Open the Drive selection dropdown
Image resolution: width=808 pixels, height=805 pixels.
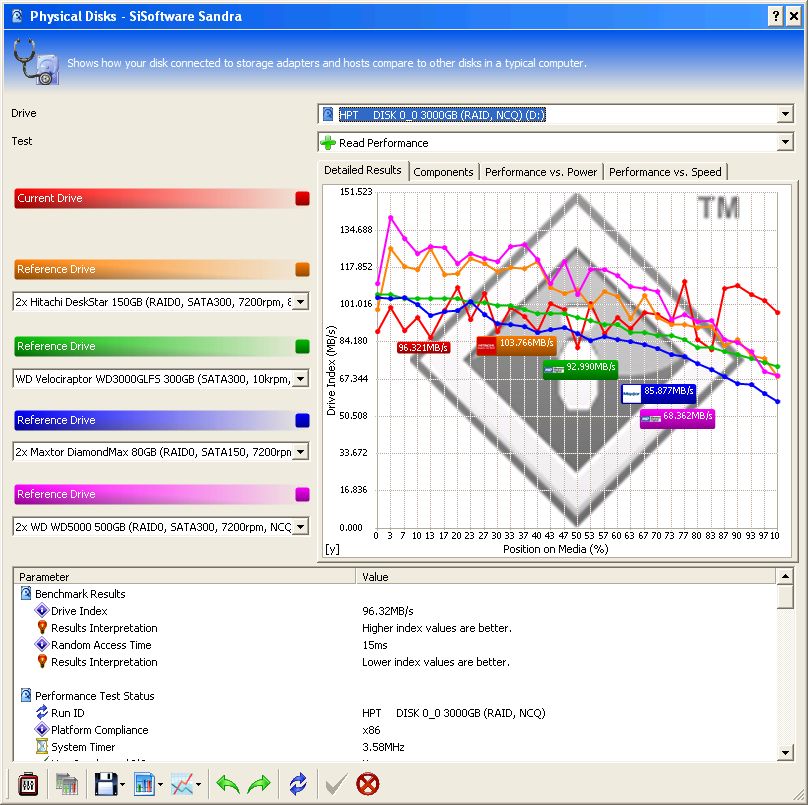click(785, 114)
